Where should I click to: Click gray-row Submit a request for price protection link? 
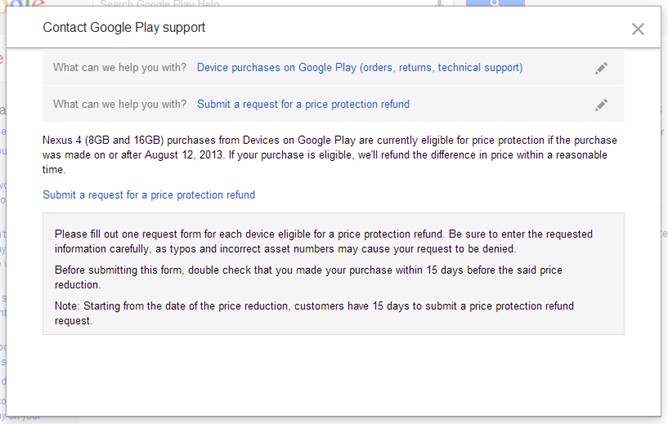point(303,104)
